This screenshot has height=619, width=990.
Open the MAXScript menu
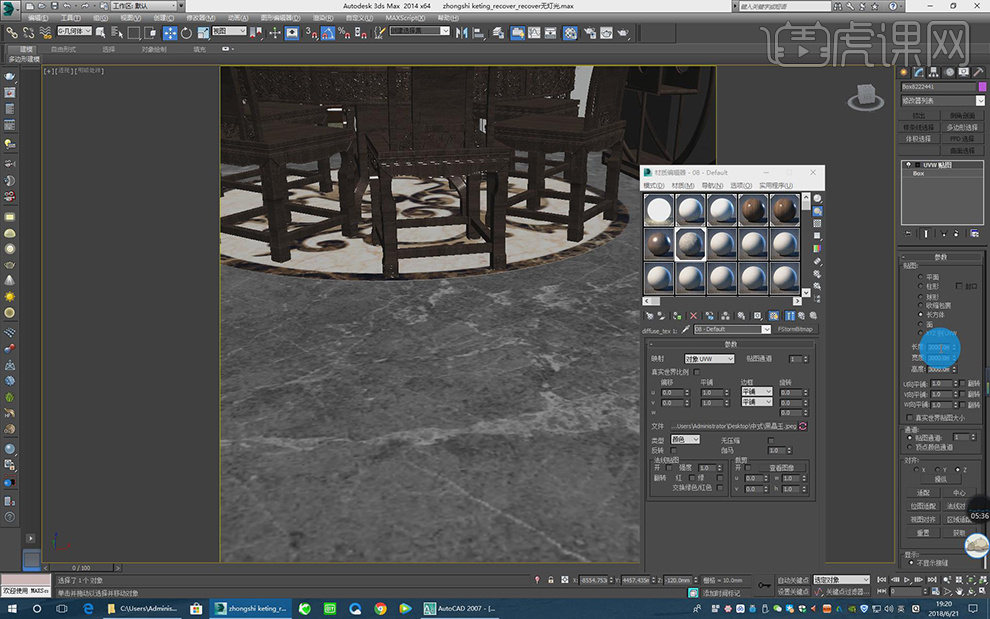406,18
